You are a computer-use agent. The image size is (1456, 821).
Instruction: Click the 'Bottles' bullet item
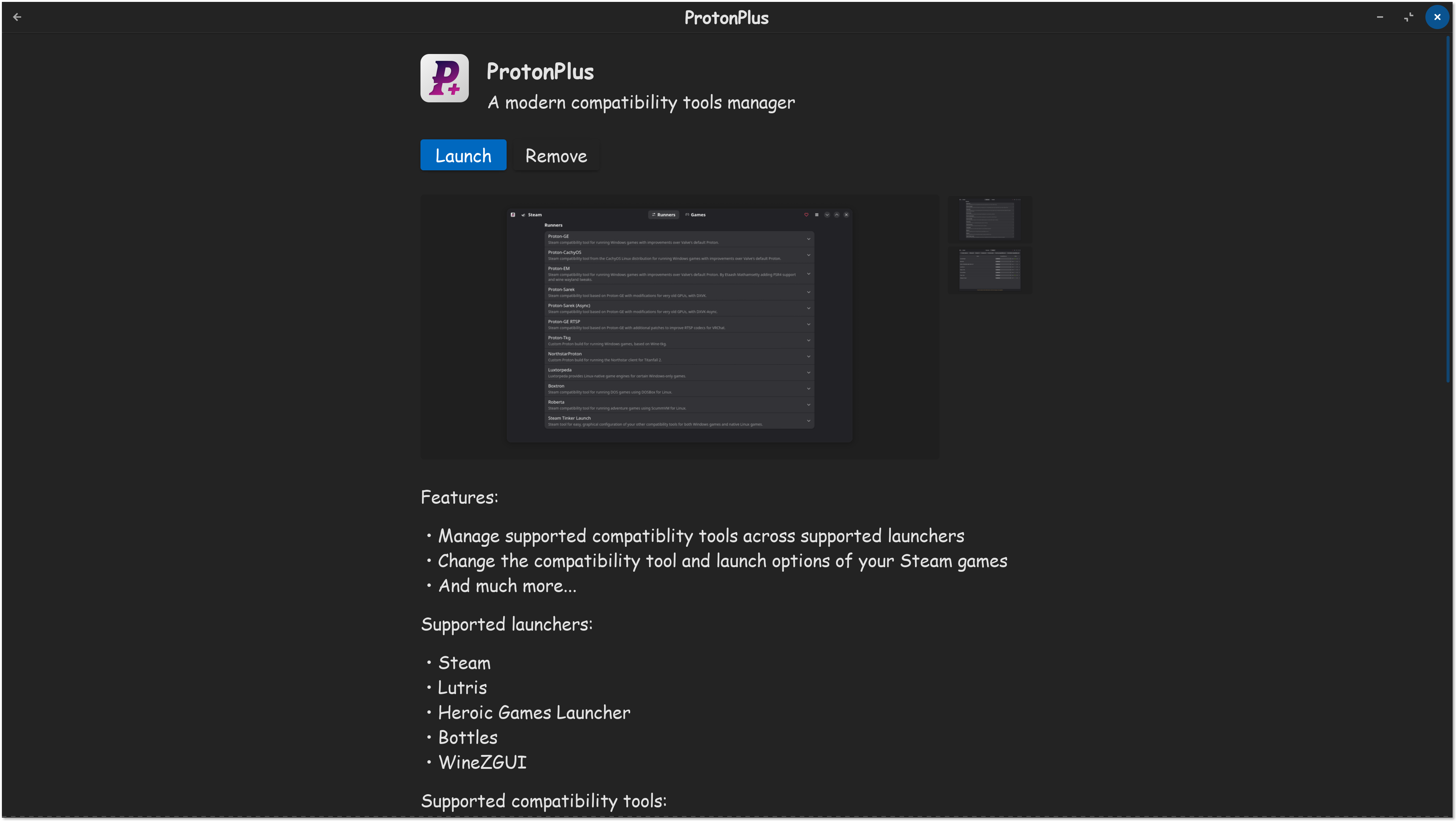[x=468, y=738]
